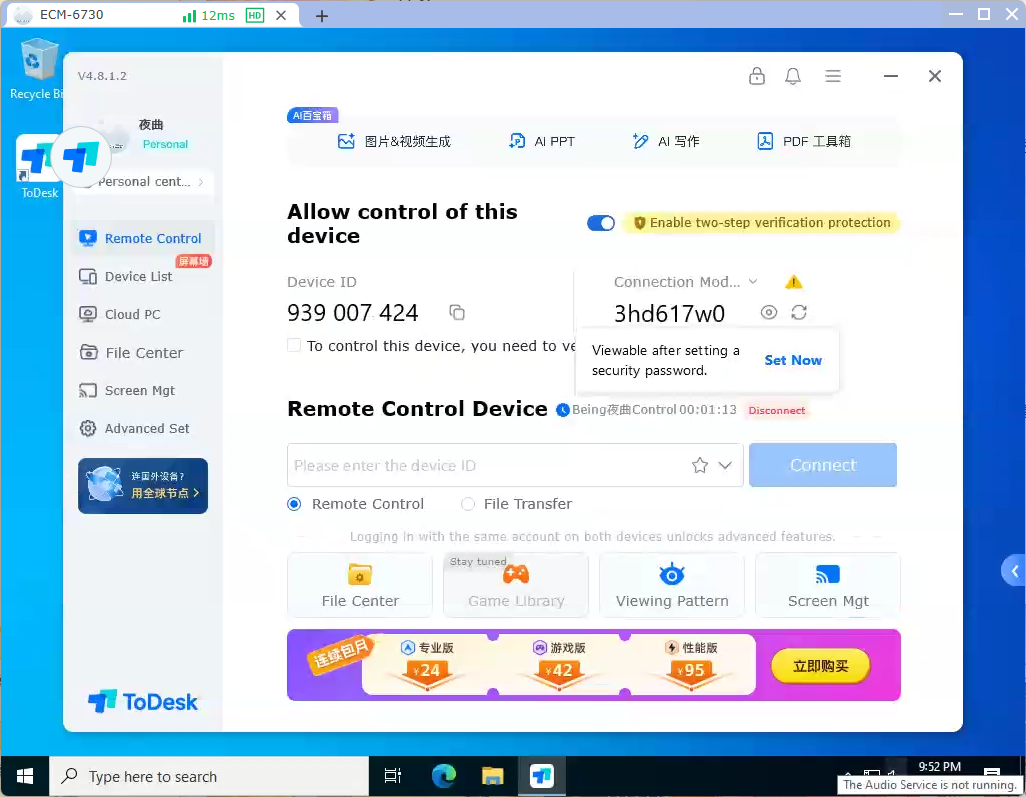The height and width of the screenshot is (797, 1026).
Task: Click Set Now link
Action: (x=792, y=360)
